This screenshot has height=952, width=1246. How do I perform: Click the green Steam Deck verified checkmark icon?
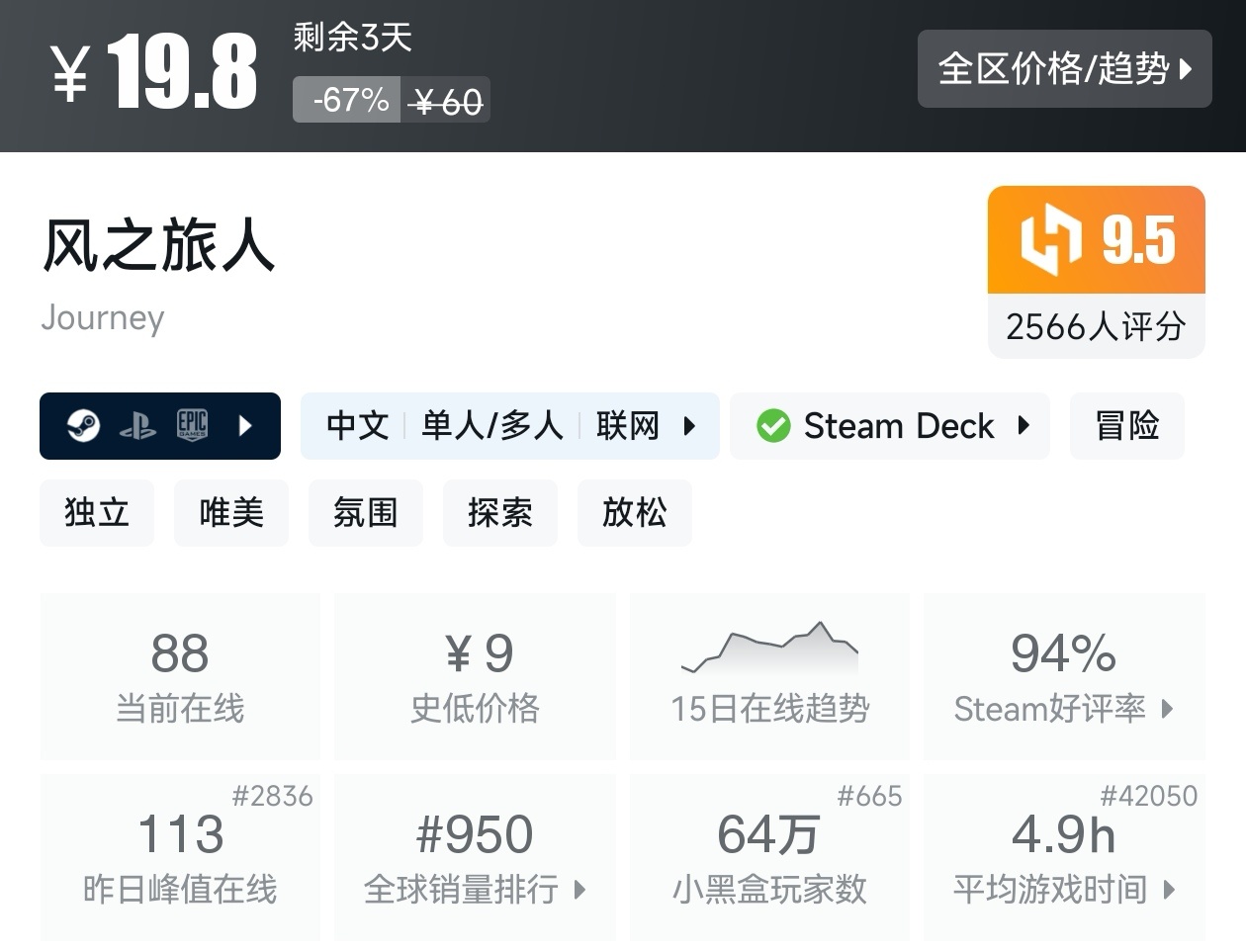tap(775, 426)
